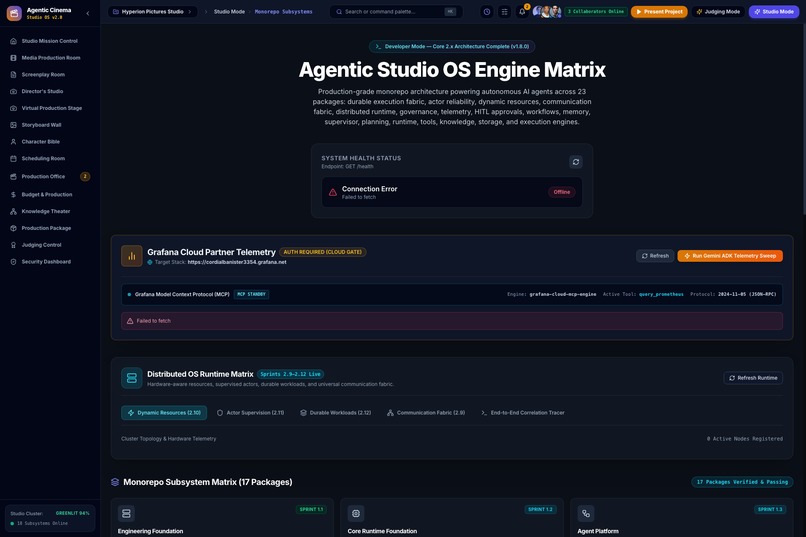
Task: Open the settings sliders icon in the top bar
Action: 504,11
